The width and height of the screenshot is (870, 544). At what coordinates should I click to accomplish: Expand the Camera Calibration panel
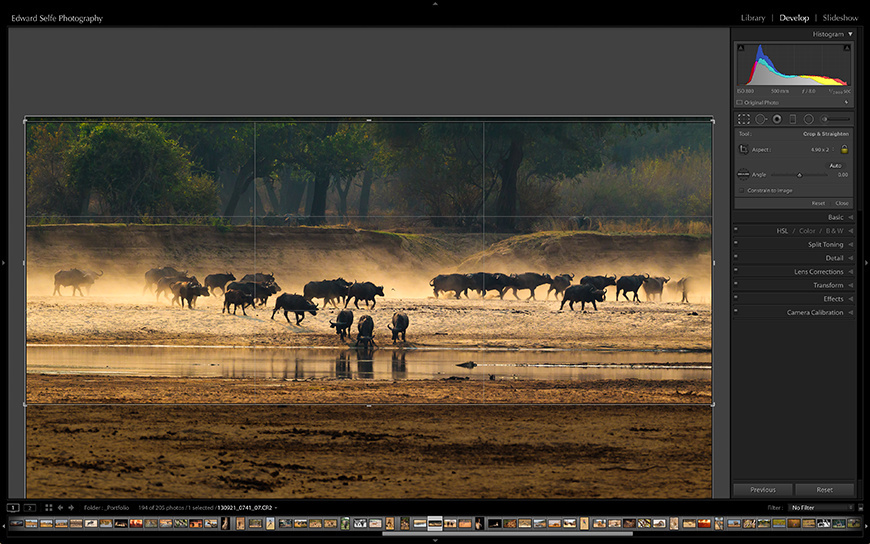pos(851,313)
